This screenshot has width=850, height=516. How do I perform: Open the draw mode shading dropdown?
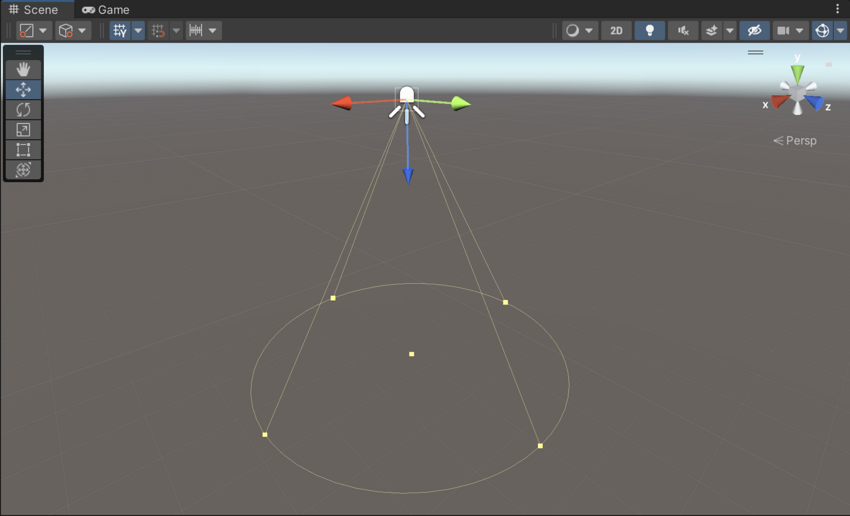[579, 31]
